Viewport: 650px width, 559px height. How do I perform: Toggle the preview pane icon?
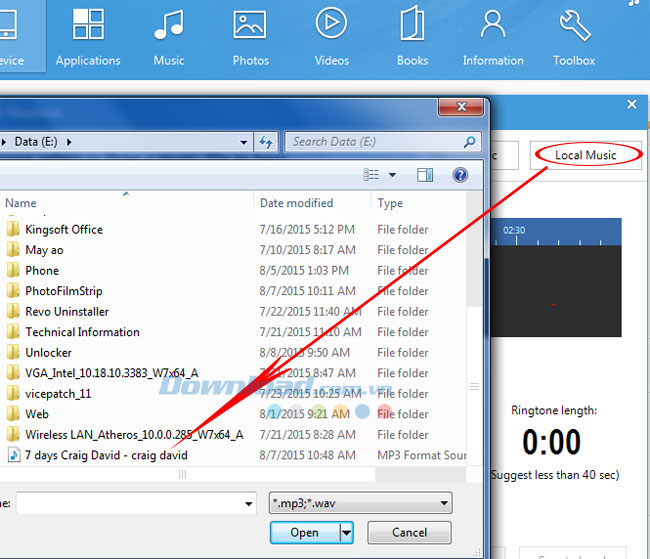coord(425,175)
